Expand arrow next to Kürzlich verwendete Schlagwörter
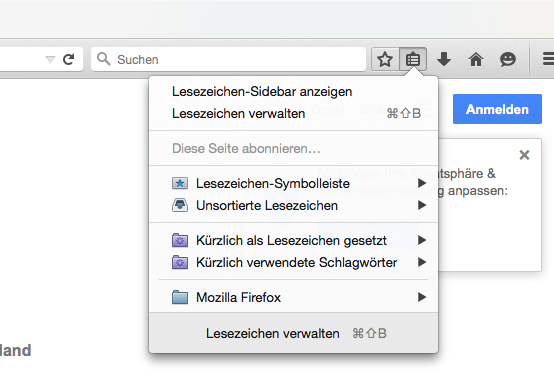The height and width of the screenshot is (383, 554). coord(422,262)
